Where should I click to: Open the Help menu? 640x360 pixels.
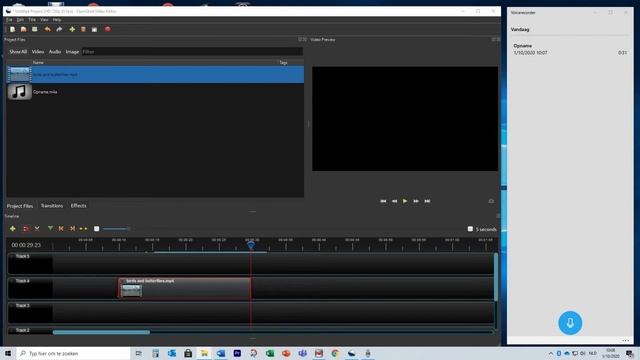point(57,20)
